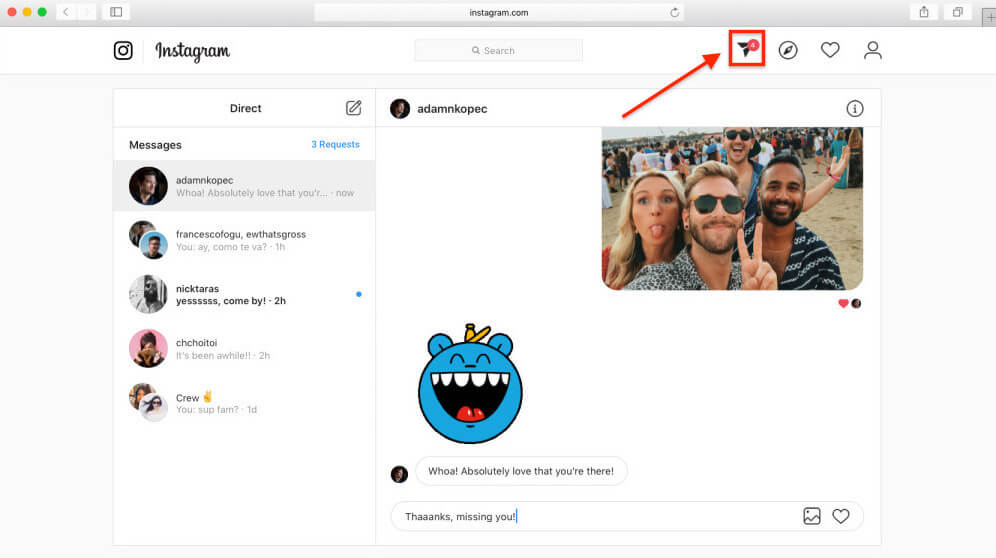Open adamnkopec conversation in list
The width and height of the screenshot is (996, 558).
[244, 186]
